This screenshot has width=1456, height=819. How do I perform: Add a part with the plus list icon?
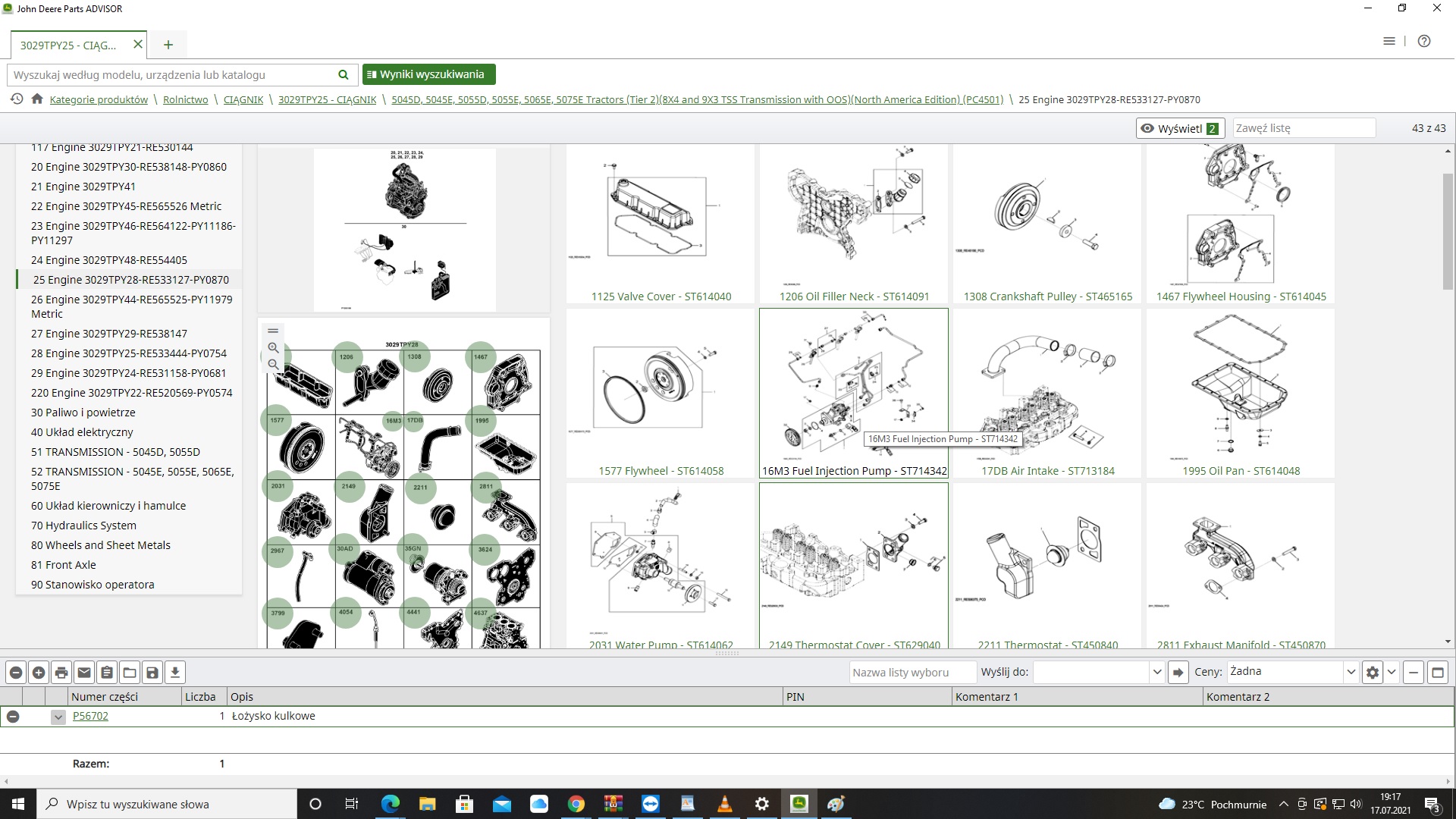pyautogui.click(x=39, y=673)
